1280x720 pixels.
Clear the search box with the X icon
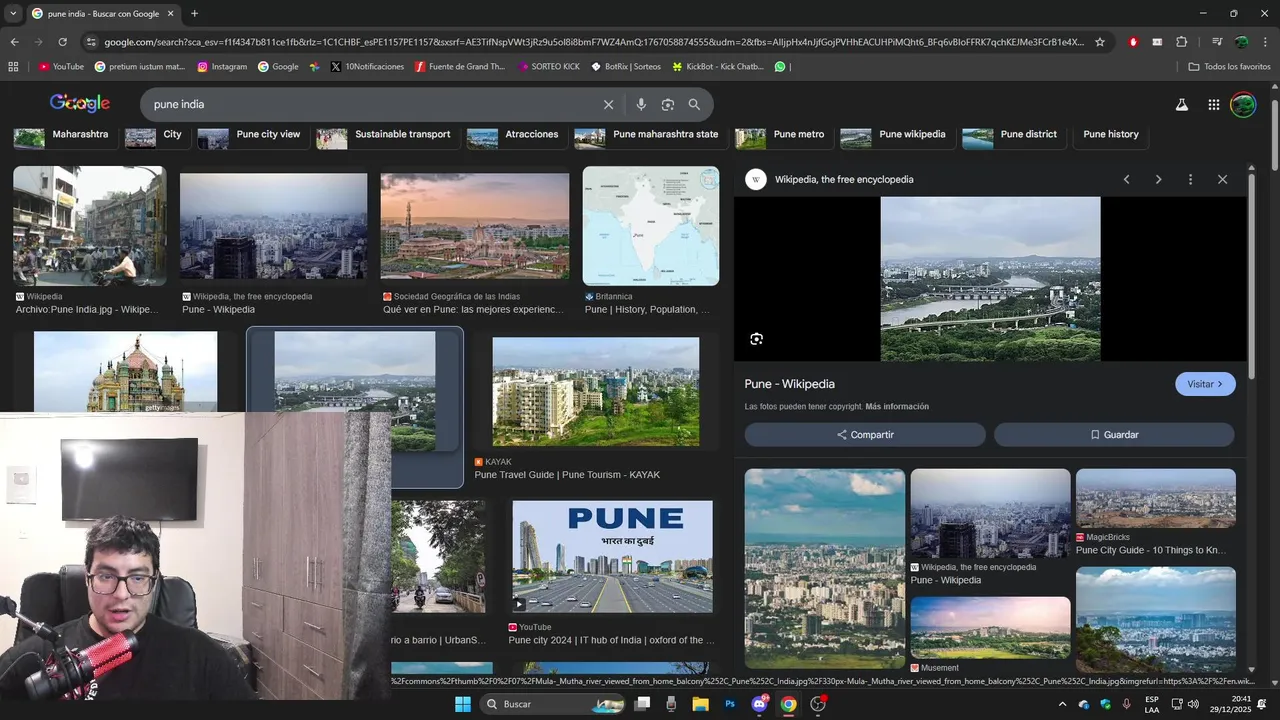608,104
